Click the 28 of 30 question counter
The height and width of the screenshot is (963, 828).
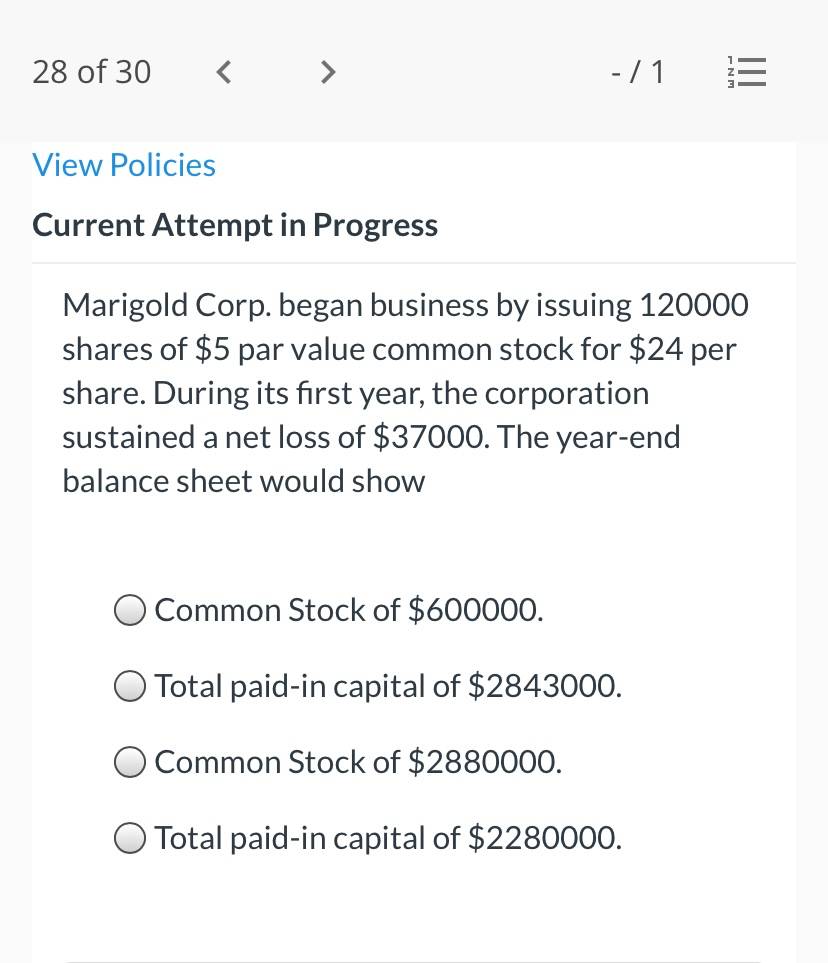(92, 72)
